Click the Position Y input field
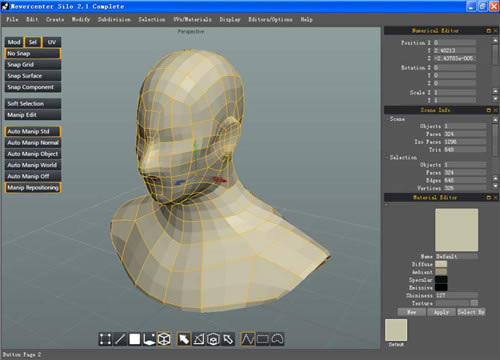Screen dimensions: 500x360 pyautogui.click(x=455, y=51)
